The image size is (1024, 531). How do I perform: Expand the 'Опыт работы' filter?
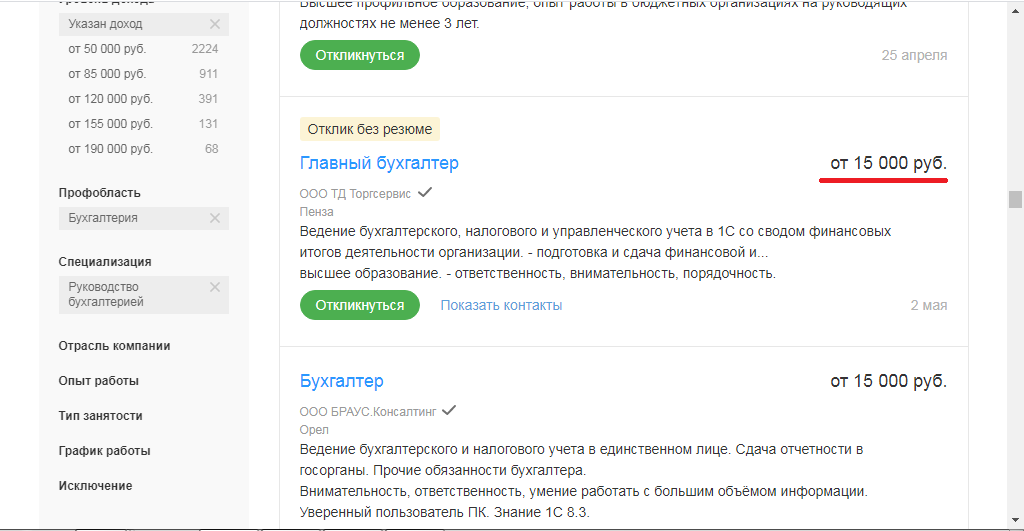(x=99, y=381)
